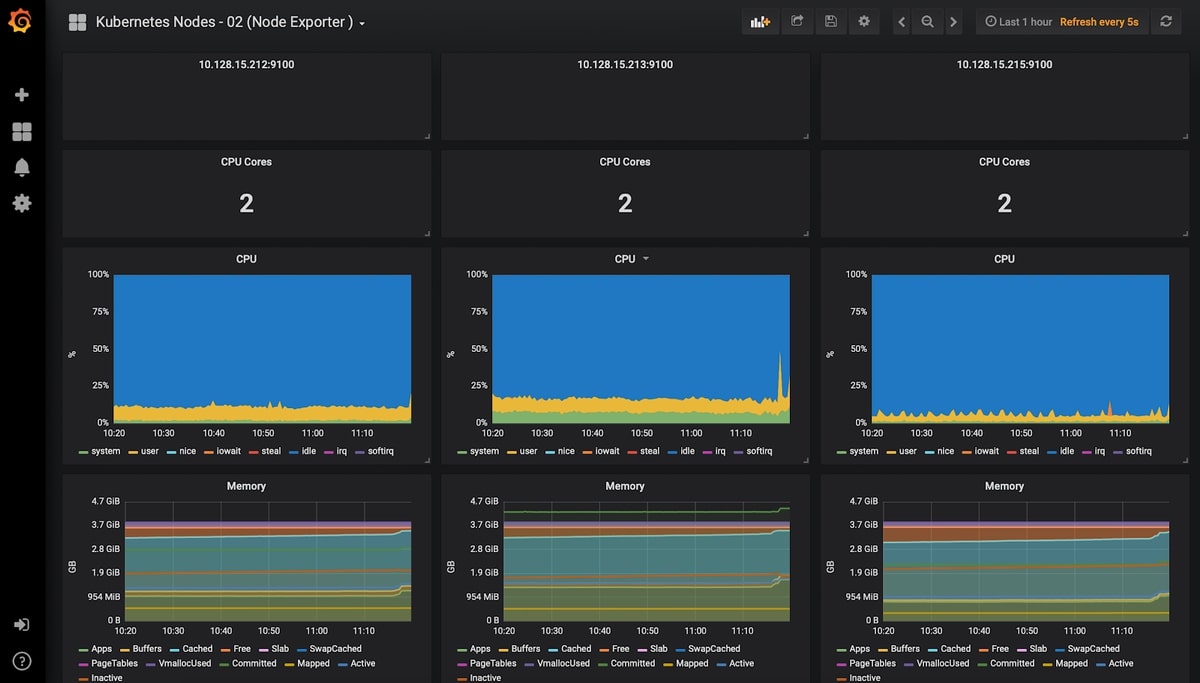Click the Share dashboard icon

pos(797,21)
